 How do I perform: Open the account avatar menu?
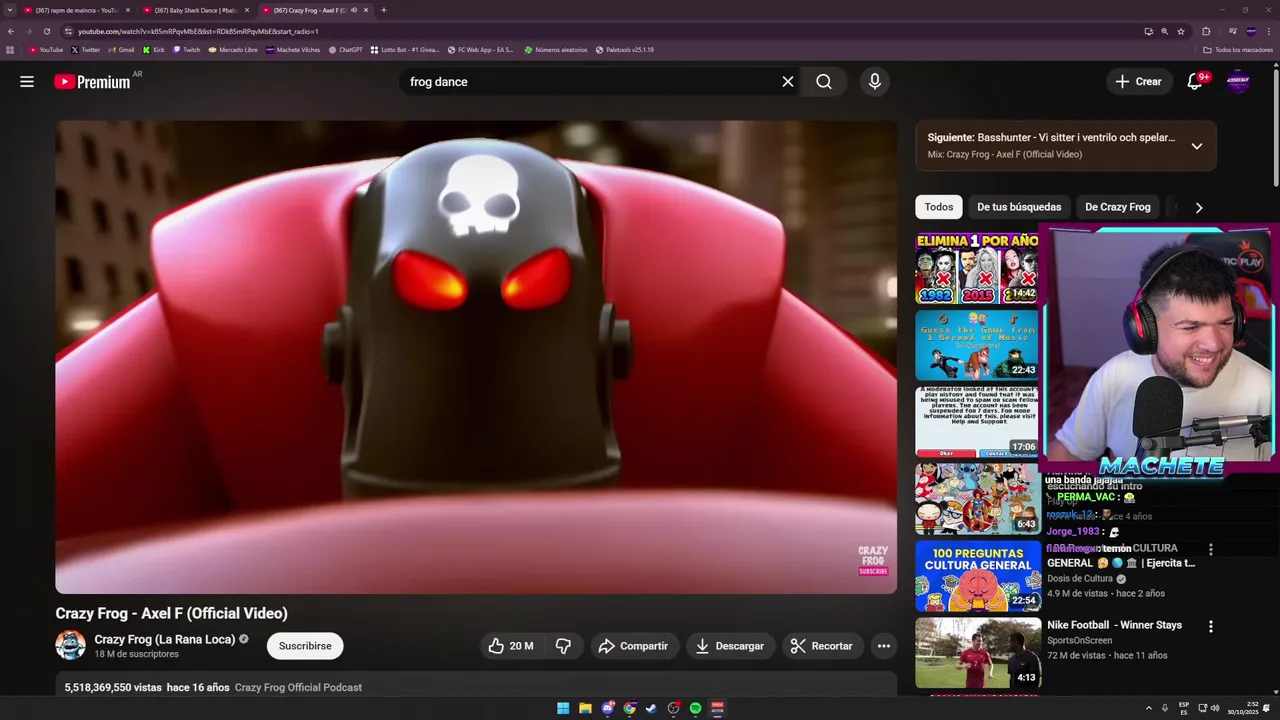tap(1238, 82)
